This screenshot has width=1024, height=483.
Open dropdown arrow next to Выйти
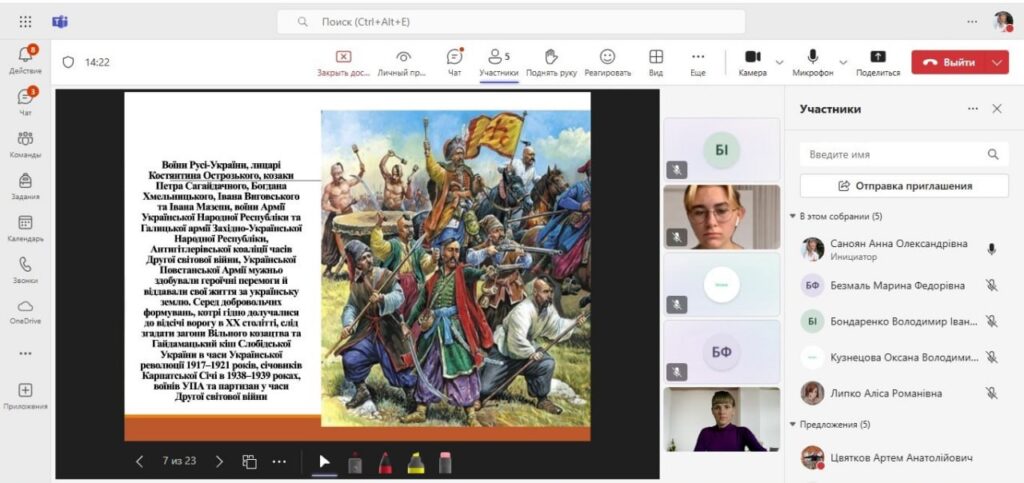[x=997, y=62]
